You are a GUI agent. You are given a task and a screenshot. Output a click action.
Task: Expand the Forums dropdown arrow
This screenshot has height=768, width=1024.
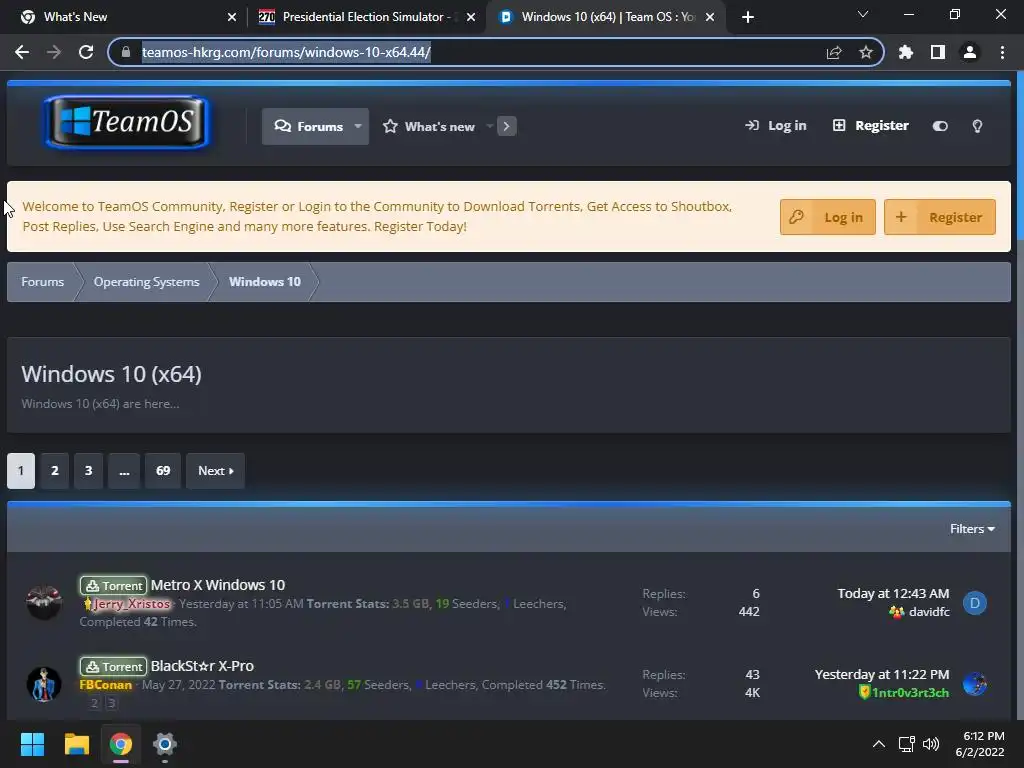point(358,127)
